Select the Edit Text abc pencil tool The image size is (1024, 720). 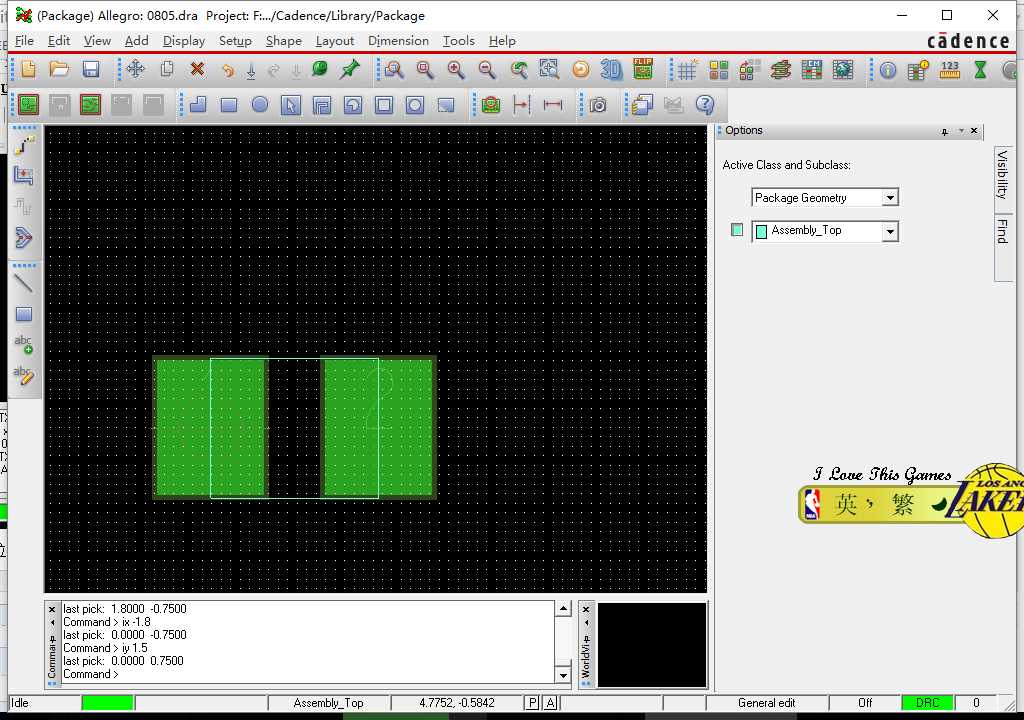[x=24, y=375]
